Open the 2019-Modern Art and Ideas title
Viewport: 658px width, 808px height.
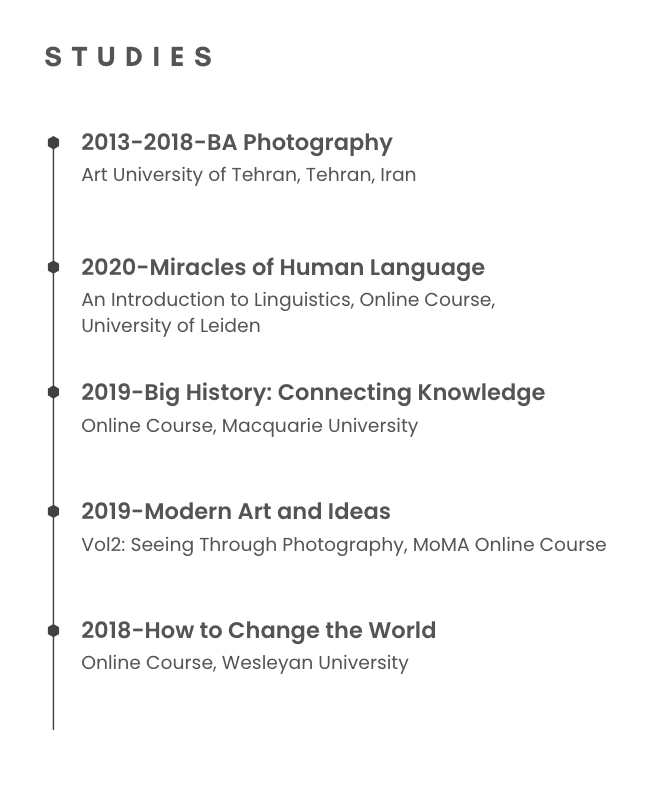tap(235, 511)
